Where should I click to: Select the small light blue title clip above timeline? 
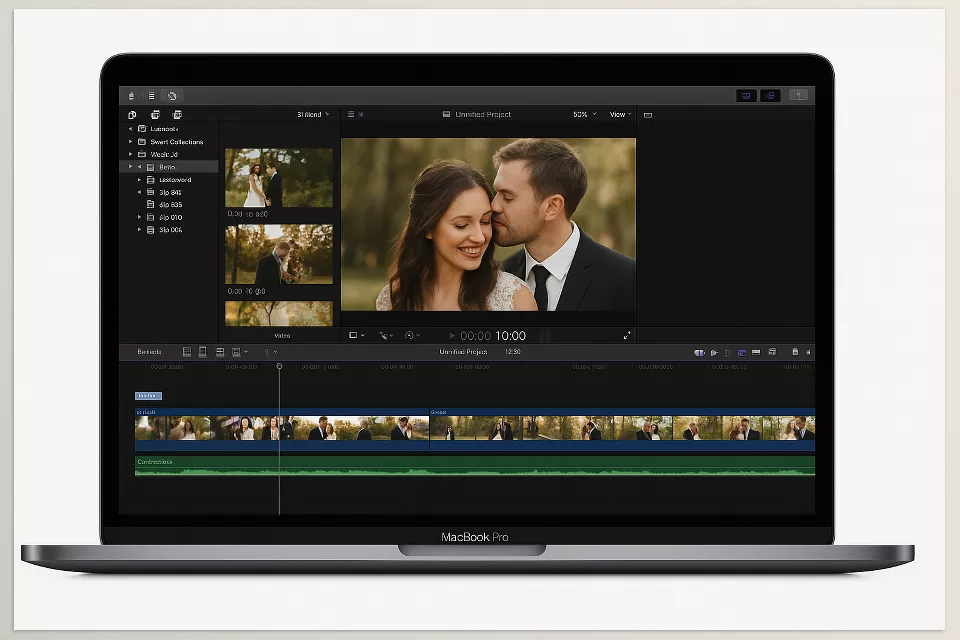click(148, 396)
